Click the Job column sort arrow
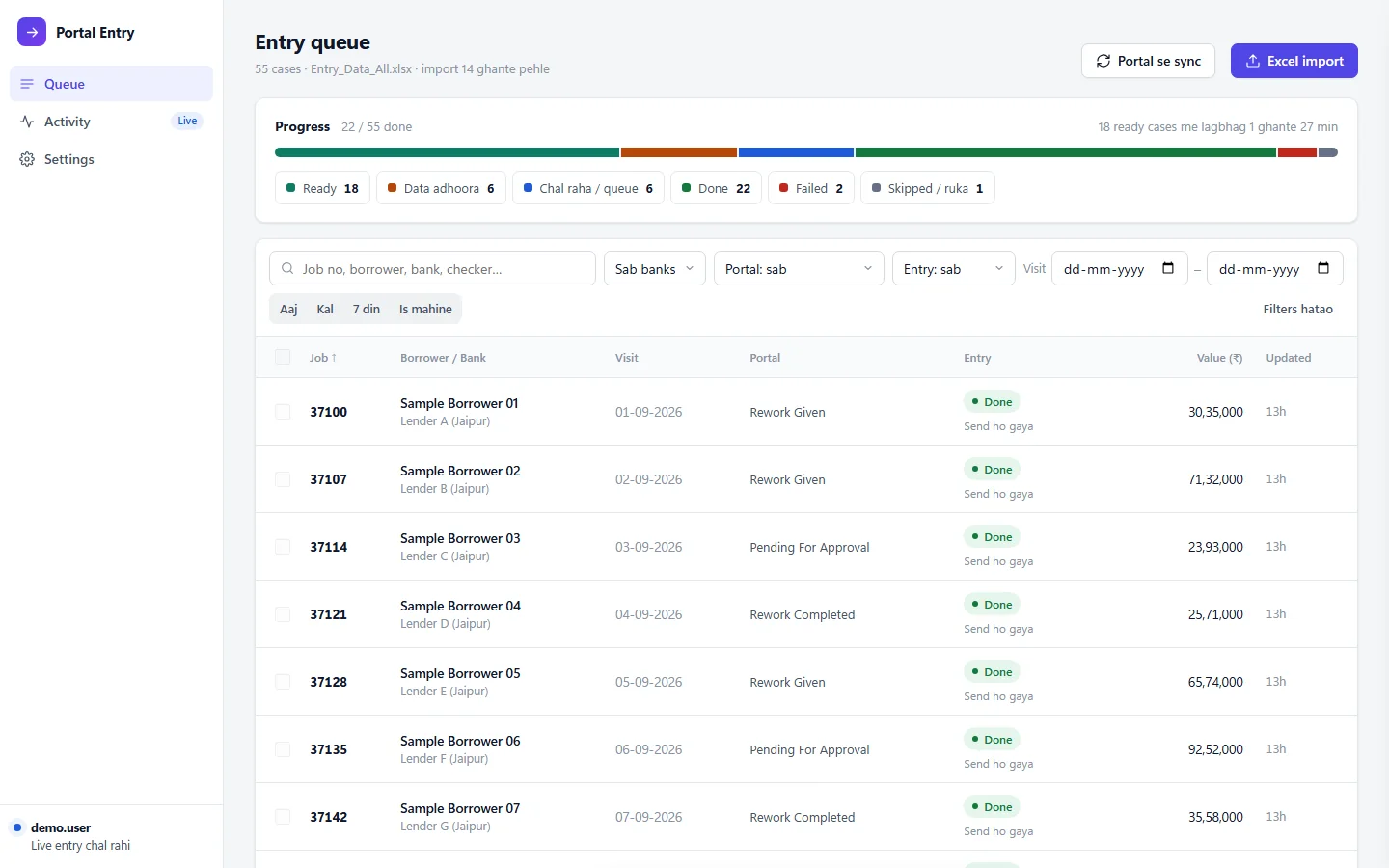Viewport: 1389px width, 868px height. point(334,358)
